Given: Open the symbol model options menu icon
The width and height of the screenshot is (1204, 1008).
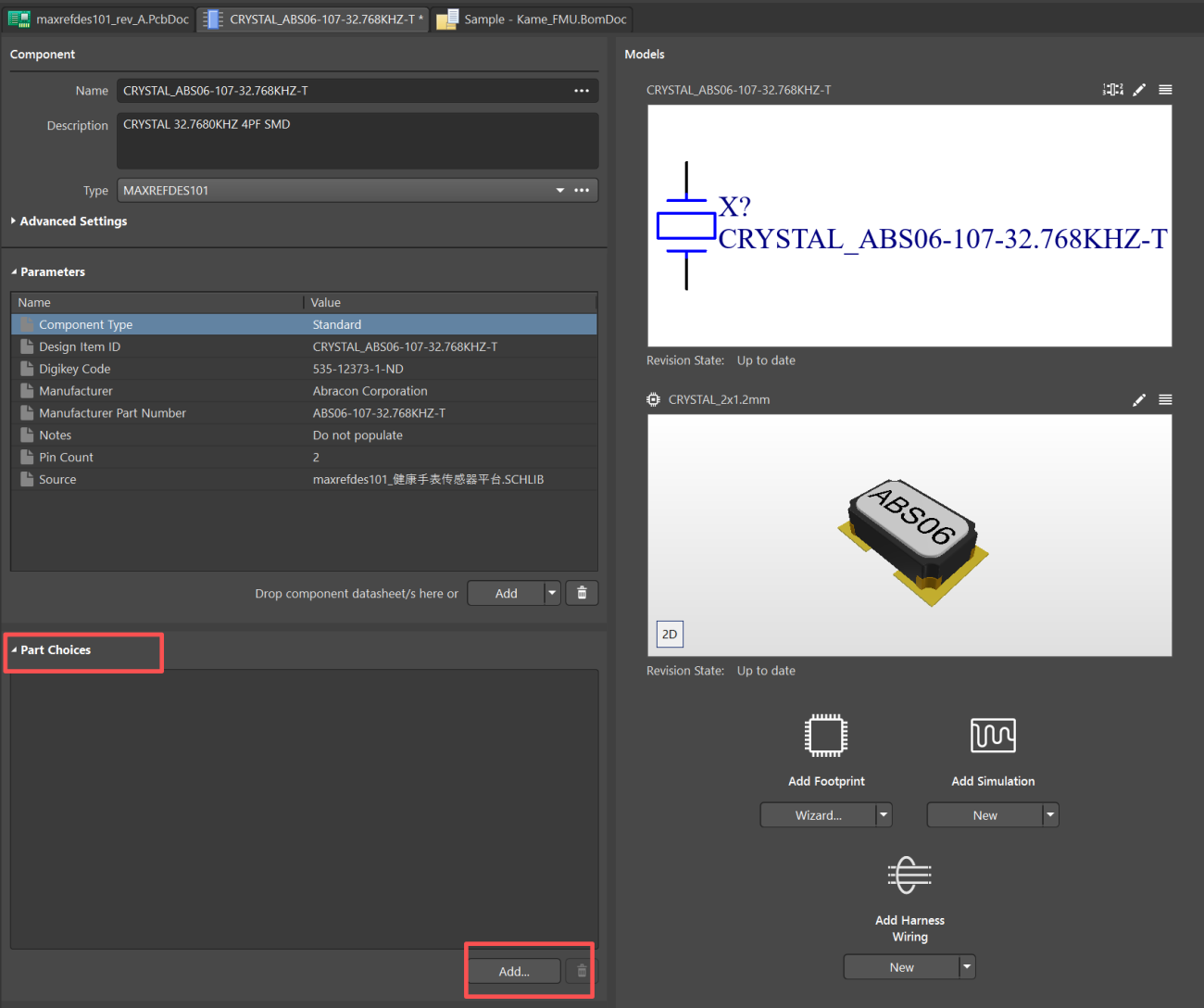Looking at the screenshot, I should click(1165, 90).
